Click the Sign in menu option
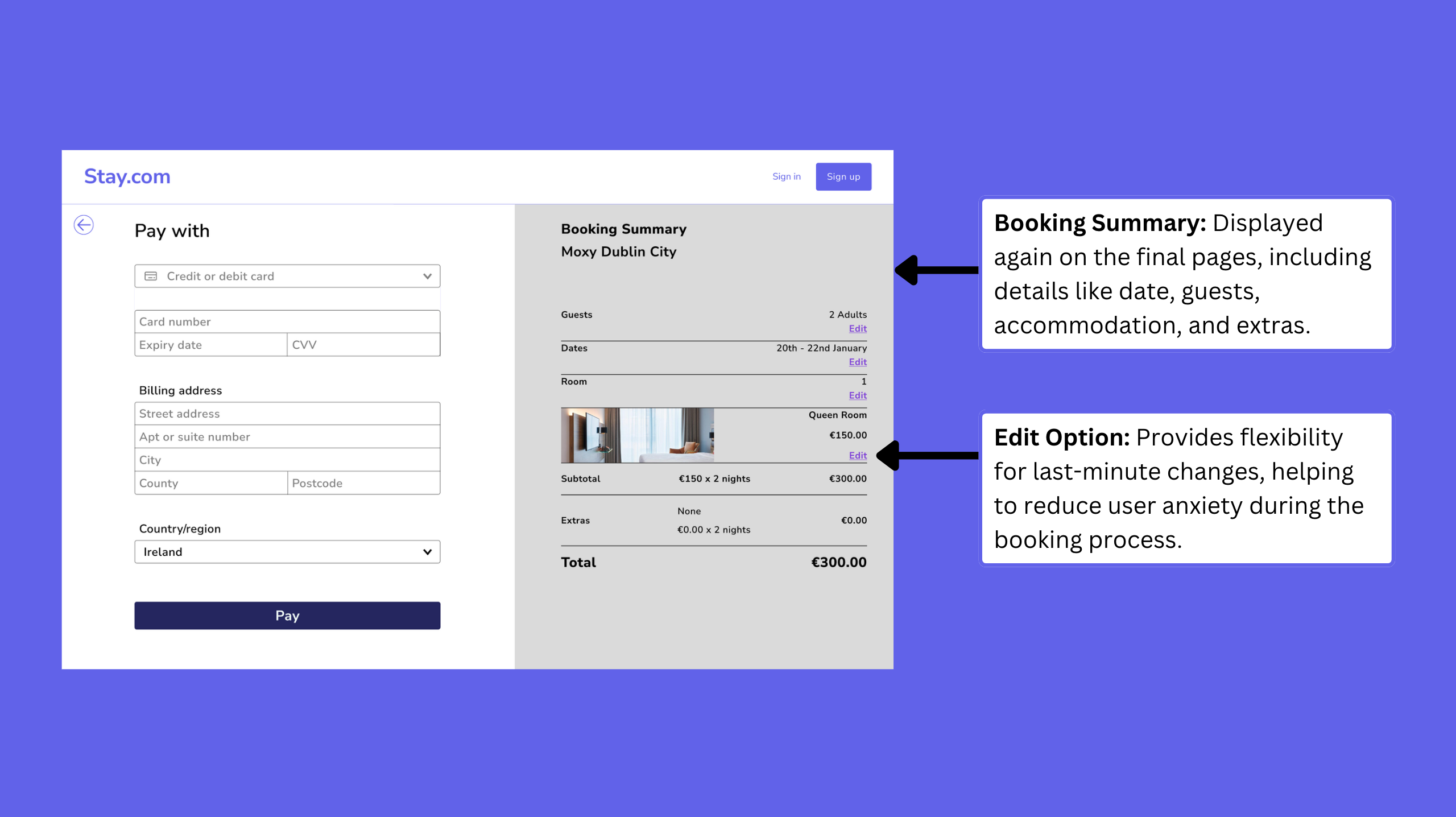The height and width of the screenshot is (817, 1456). (787, 177)
